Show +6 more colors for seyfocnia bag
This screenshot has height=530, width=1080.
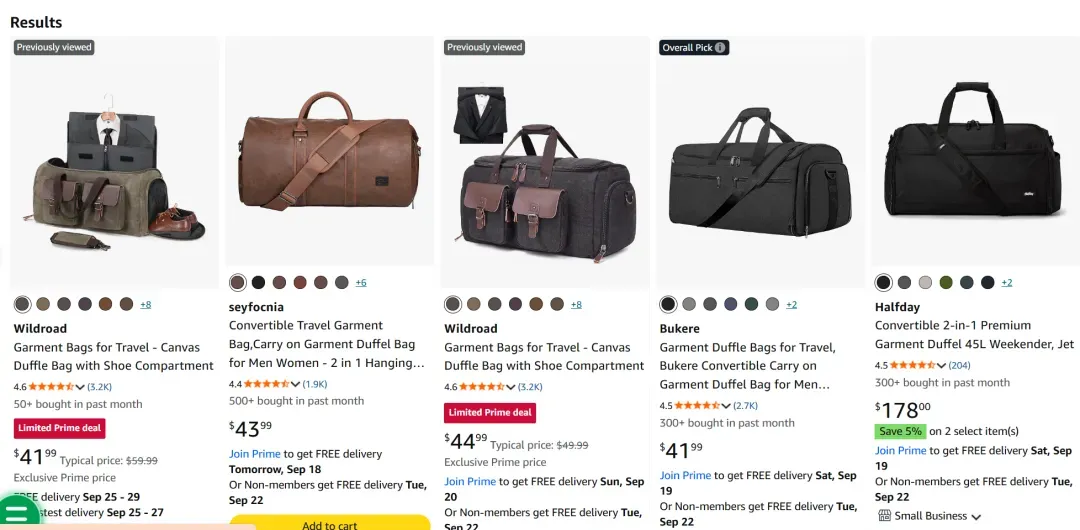361,283
